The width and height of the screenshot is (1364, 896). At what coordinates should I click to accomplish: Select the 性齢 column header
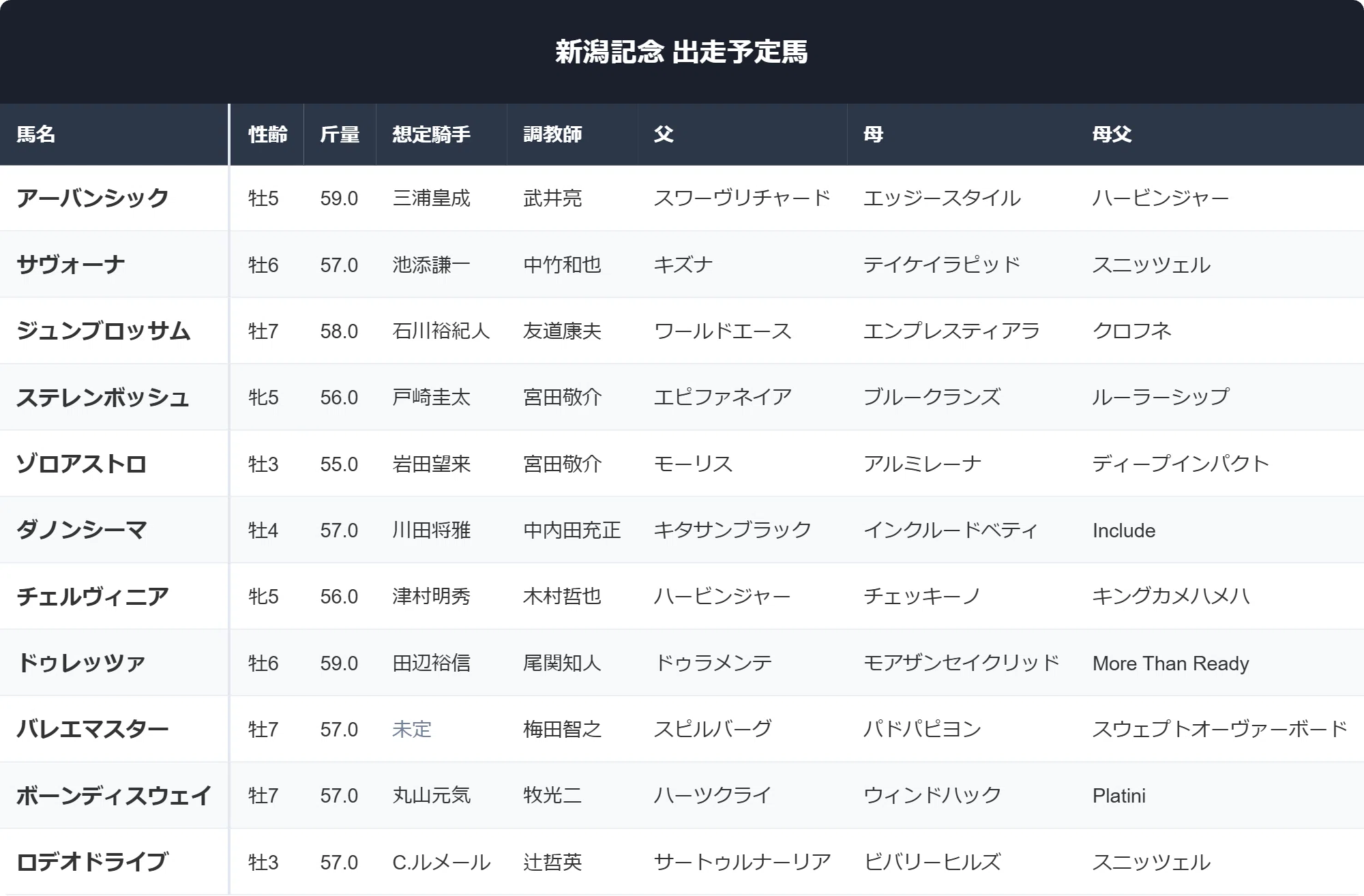pyautogui.click(x=267, y=134)
